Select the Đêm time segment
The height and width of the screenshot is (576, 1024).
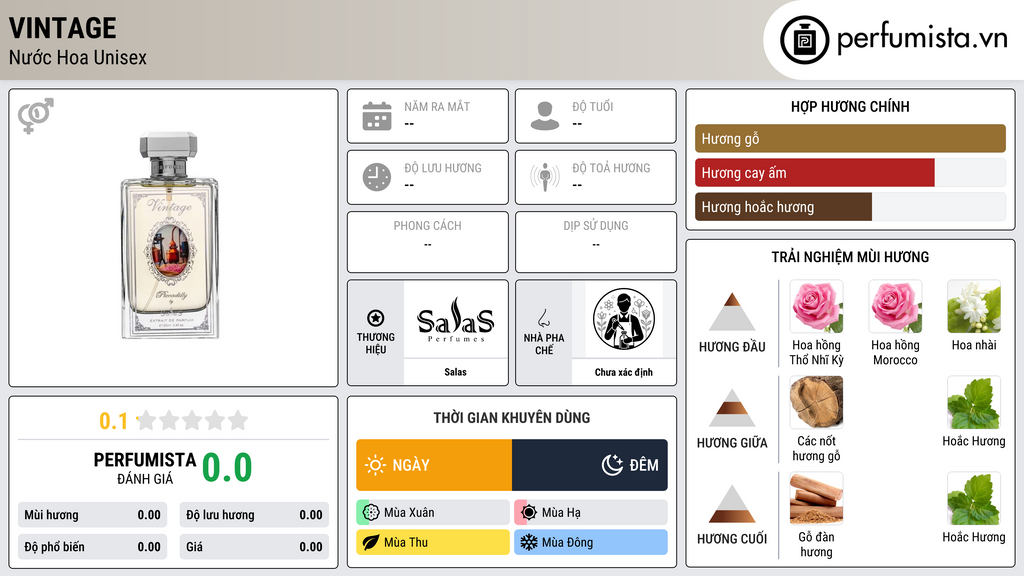(x=590, y=465)
